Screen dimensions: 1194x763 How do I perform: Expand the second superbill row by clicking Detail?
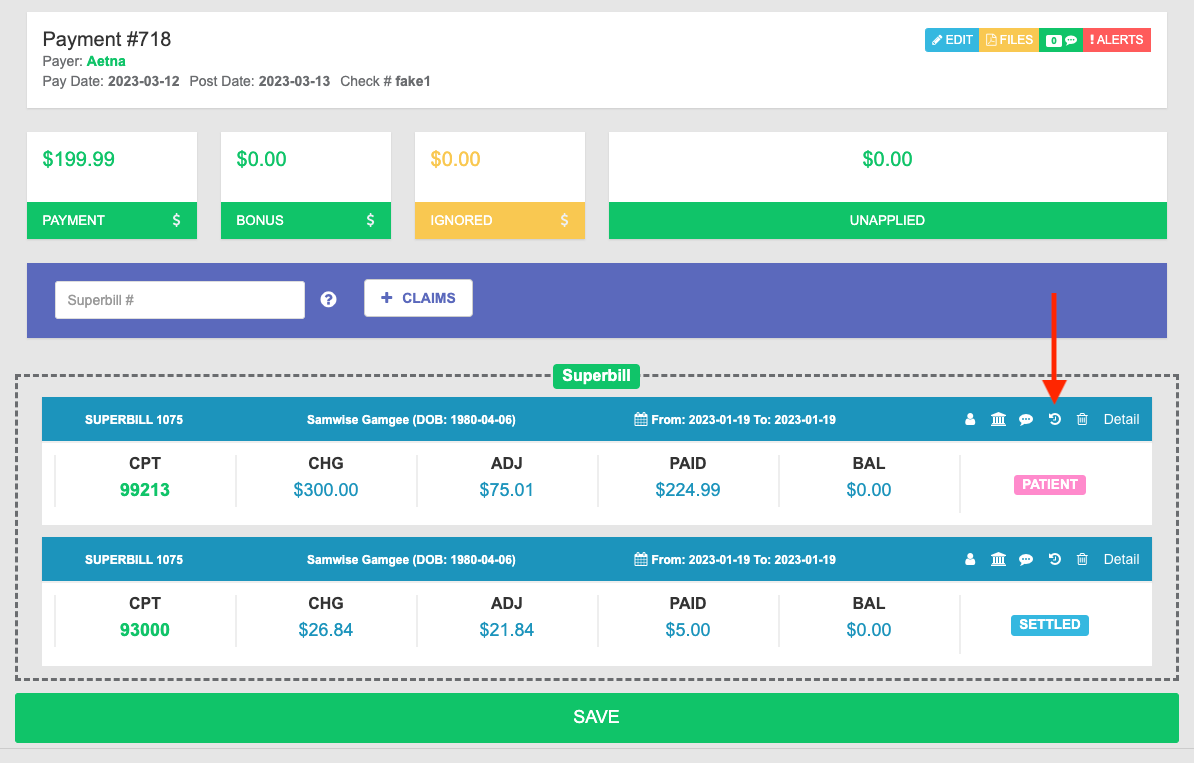[x=1121, y=559]
